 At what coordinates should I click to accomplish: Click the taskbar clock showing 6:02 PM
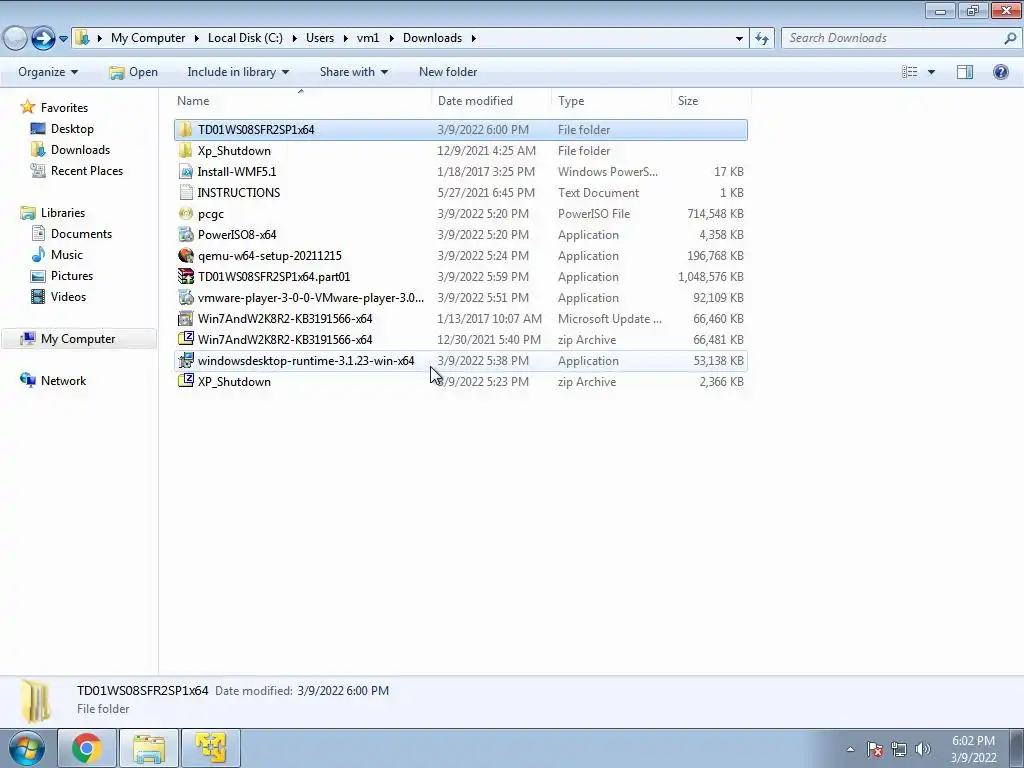click(973, 749)
